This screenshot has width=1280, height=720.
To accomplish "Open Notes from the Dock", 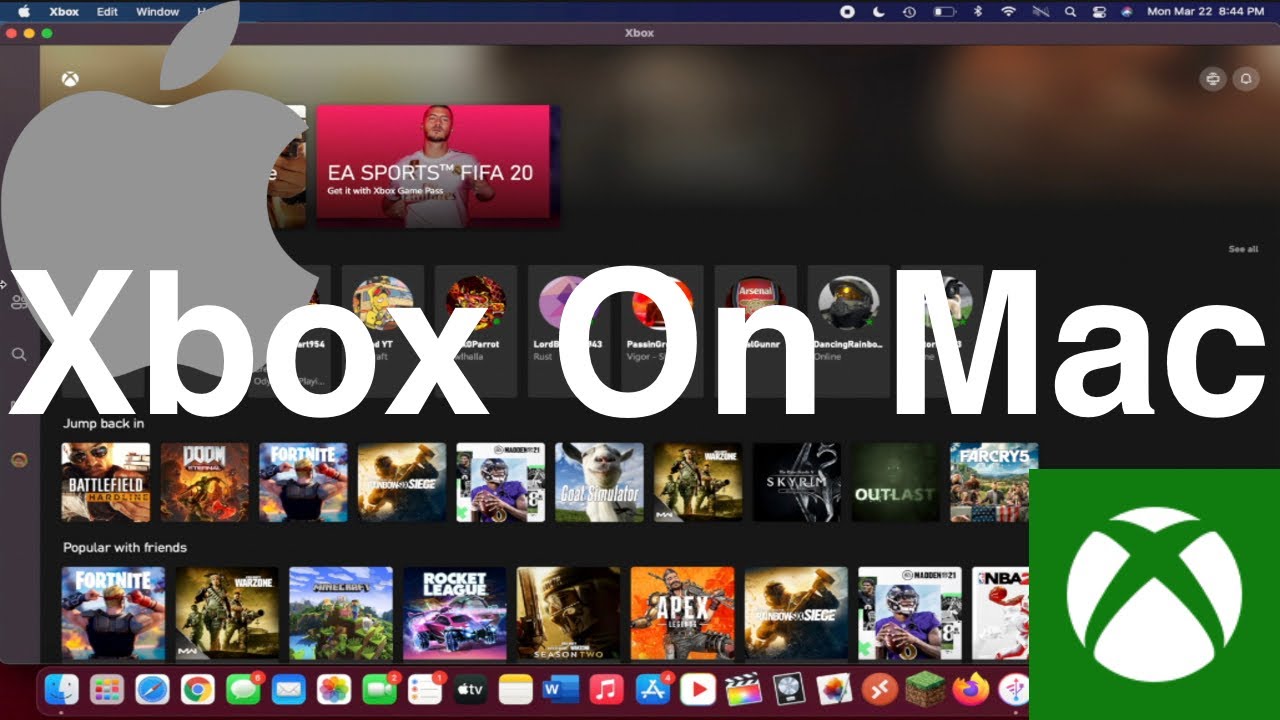I will click(x=515, y=689).
